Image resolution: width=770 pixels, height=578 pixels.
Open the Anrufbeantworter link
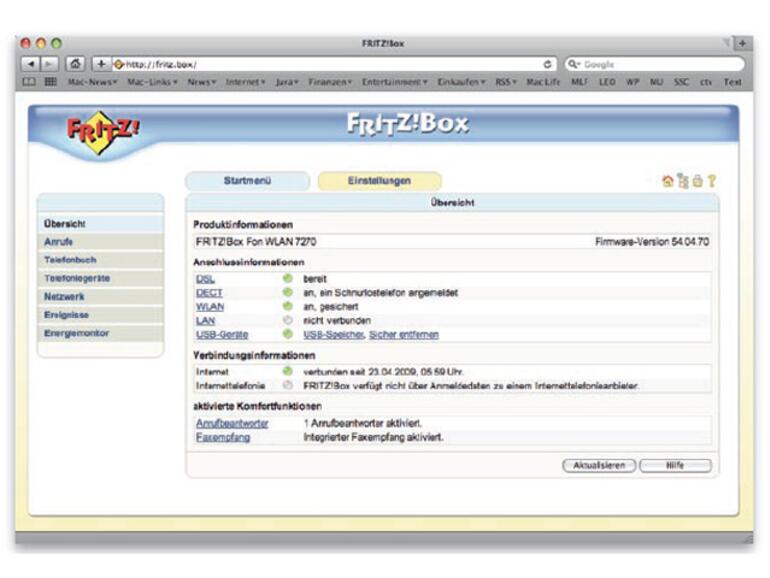(x=232, y=423)
